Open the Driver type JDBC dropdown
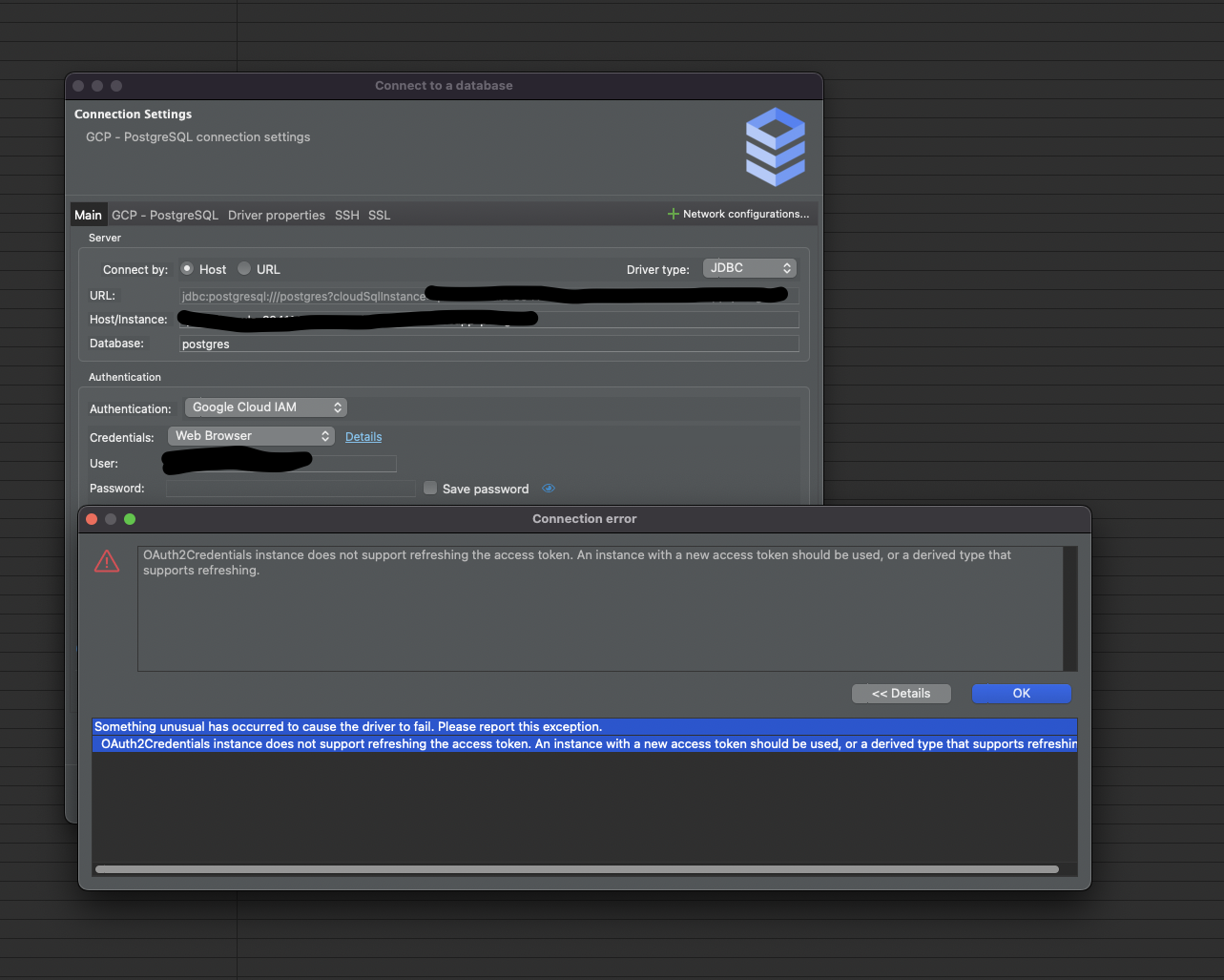The height and width of the screenshot is (980, 1224). (x=749, y=268)
